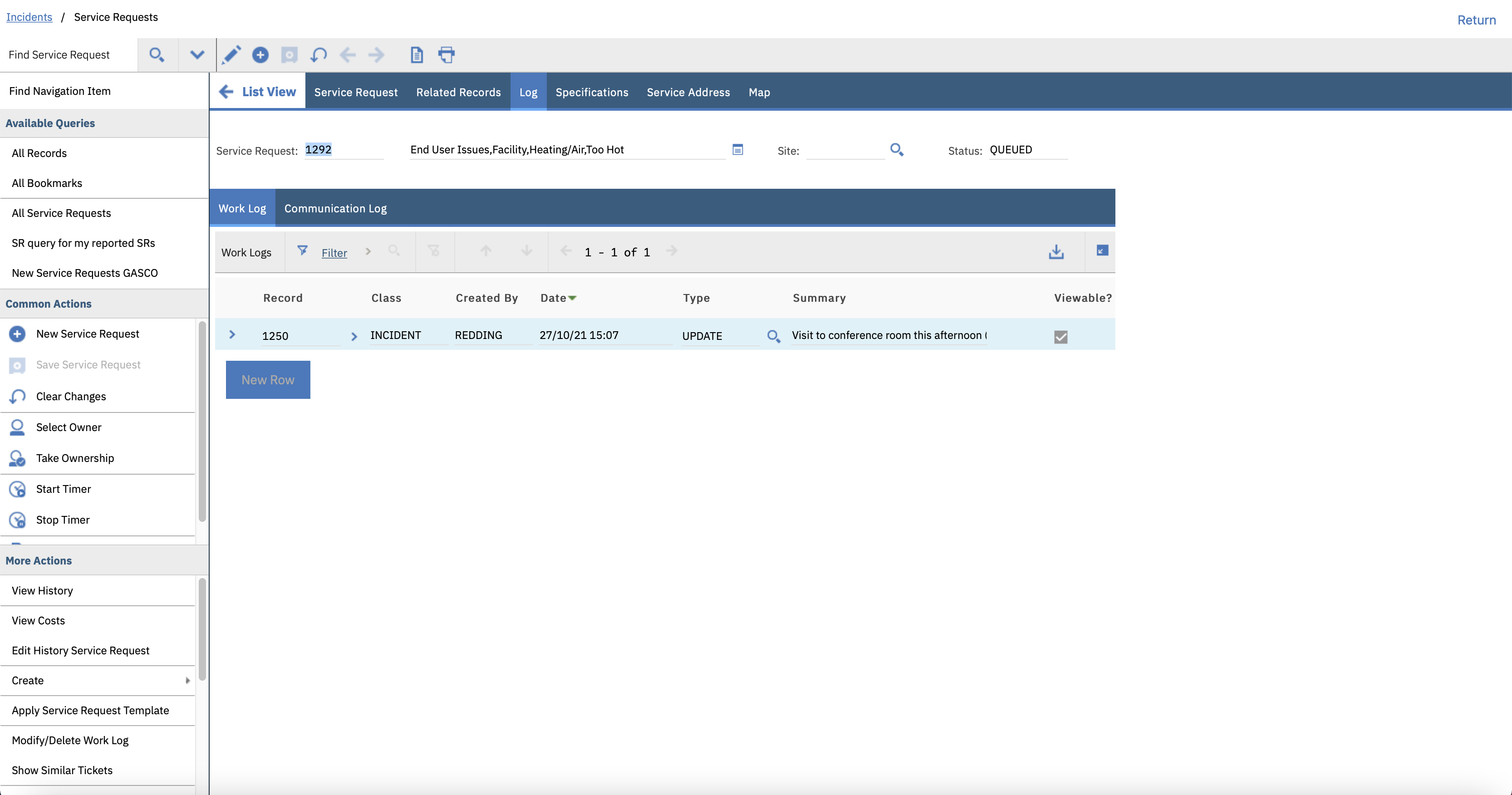Download the Work Logs table via download icon
Viewport: 1512px width, 795px height.
click(x=1056, y=252)
